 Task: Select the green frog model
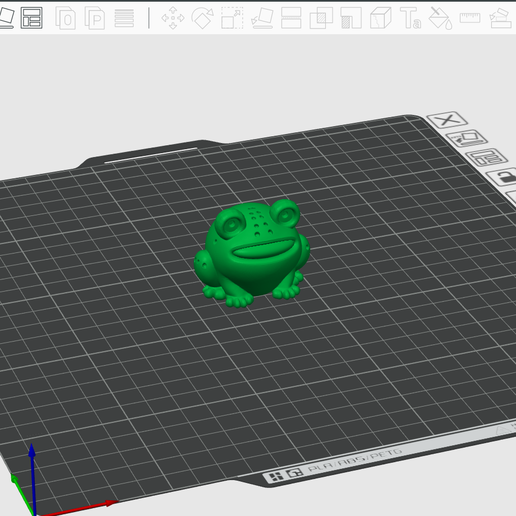click(x=252, y=253)
